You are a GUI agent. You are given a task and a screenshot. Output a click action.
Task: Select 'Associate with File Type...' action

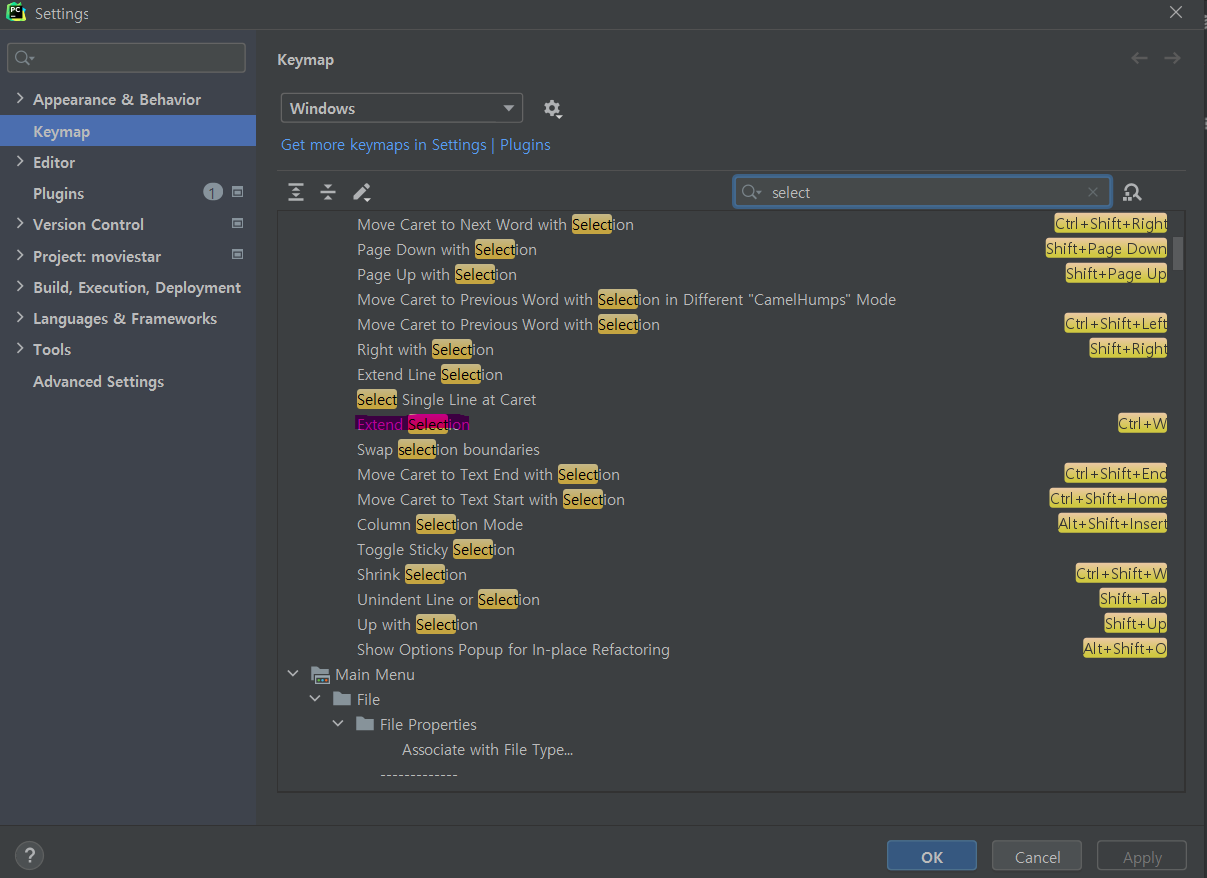pos(487,750)
